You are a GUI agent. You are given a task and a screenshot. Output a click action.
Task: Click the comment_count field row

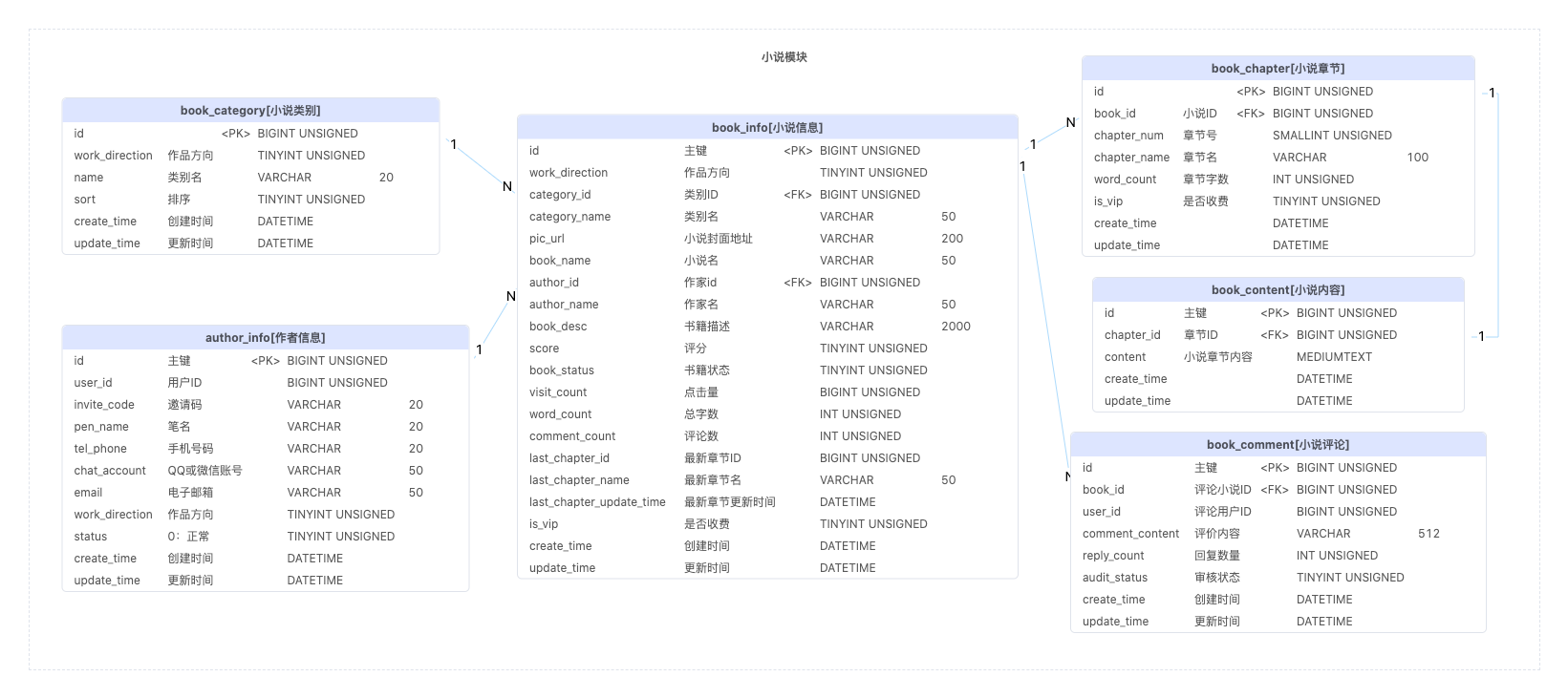coord(767,436)
